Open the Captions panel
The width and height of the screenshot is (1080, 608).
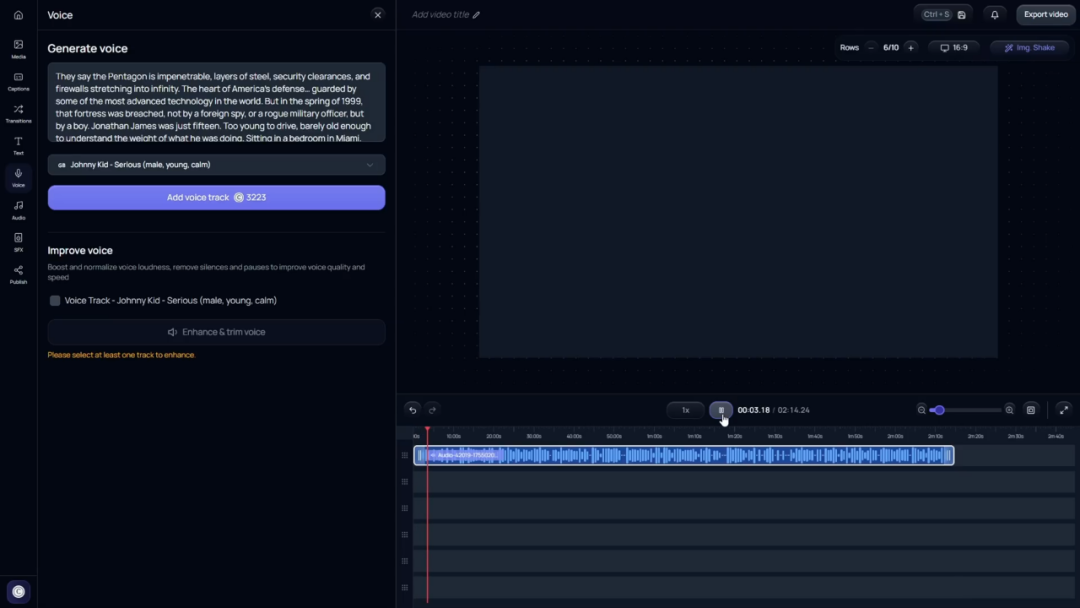[19, 81]
